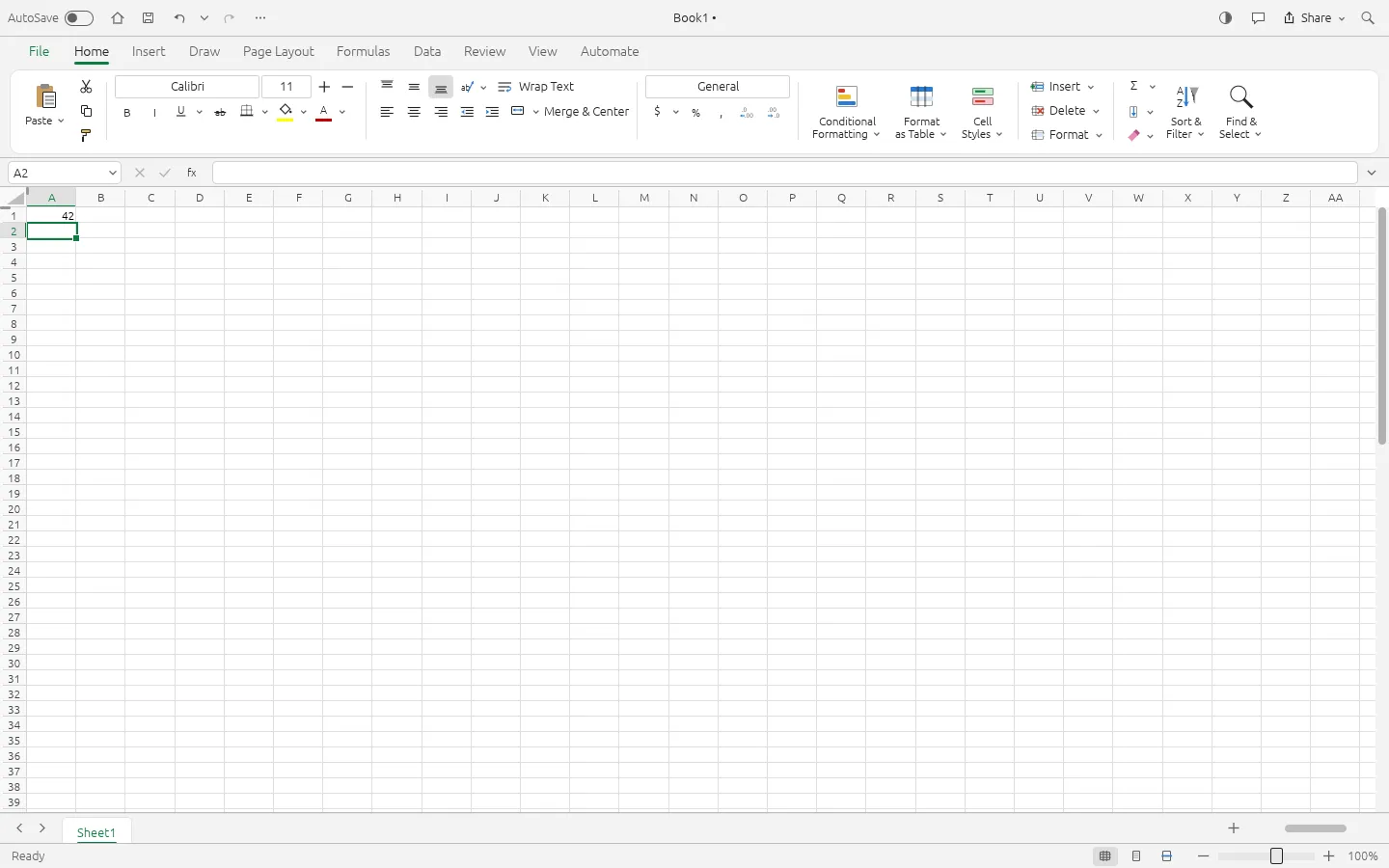Open the File menu
This screenshot has width=1389, height=868.
[x=39, y=52]
